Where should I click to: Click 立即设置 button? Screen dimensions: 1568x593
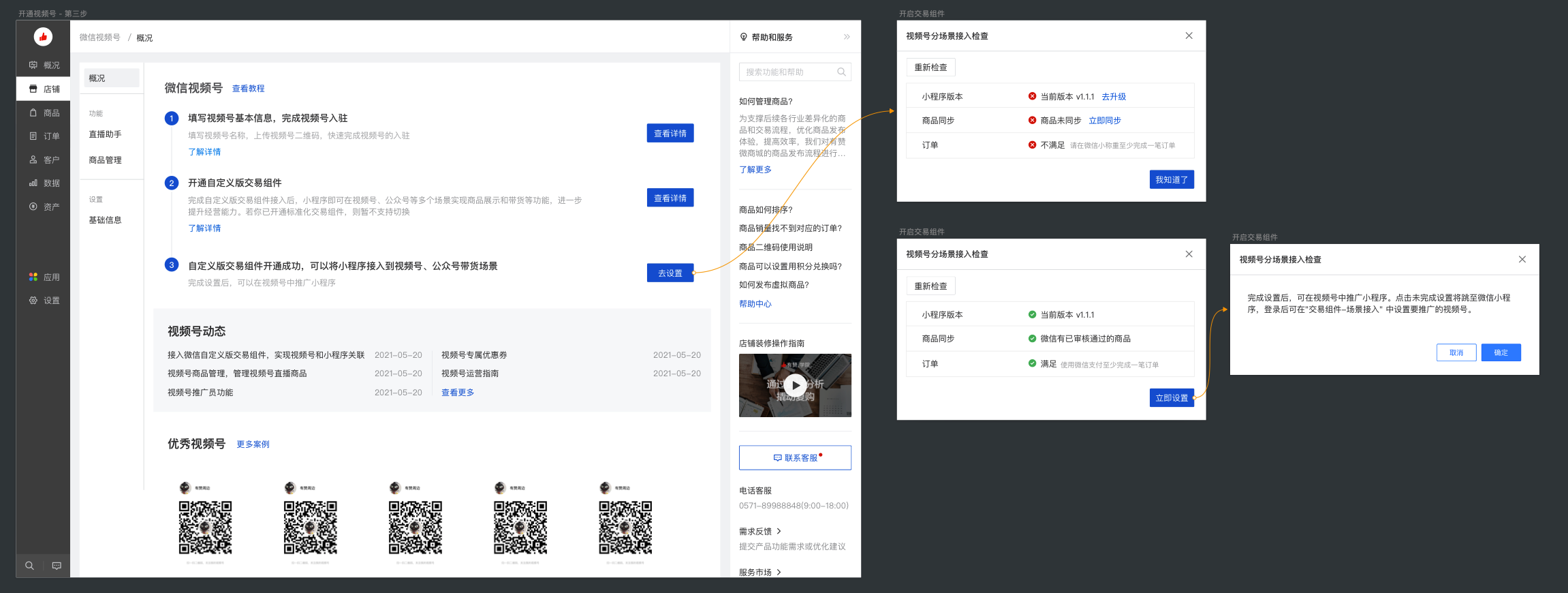coord(1172,397)
